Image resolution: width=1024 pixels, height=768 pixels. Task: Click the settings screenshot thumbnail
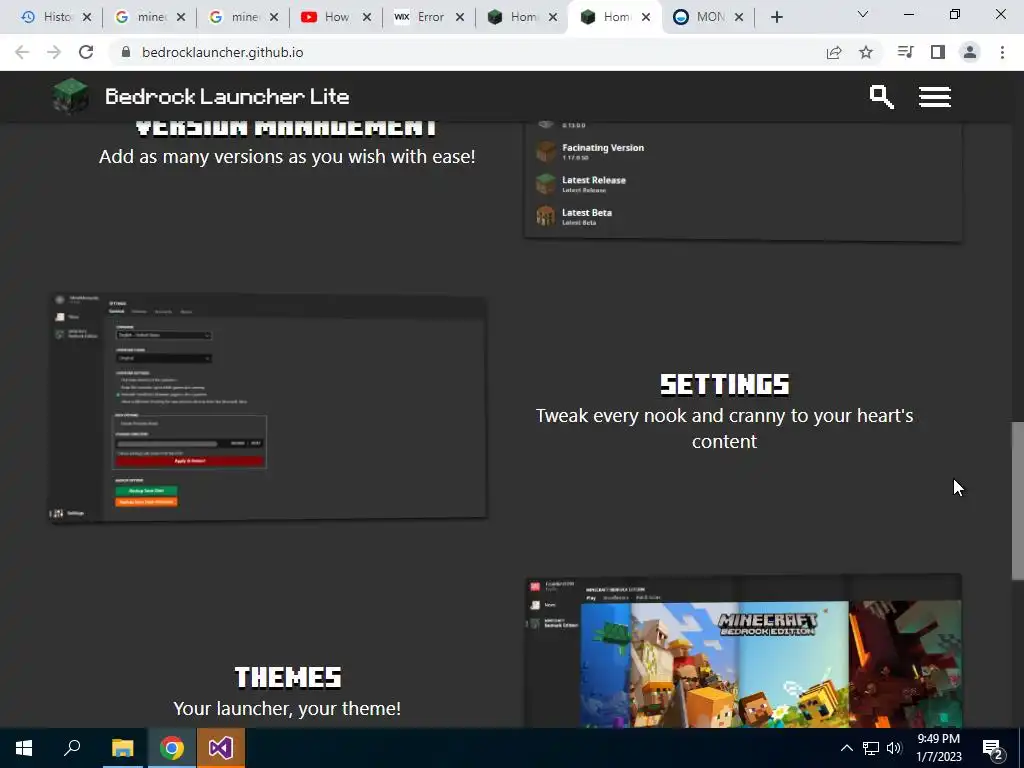[268, 408]
